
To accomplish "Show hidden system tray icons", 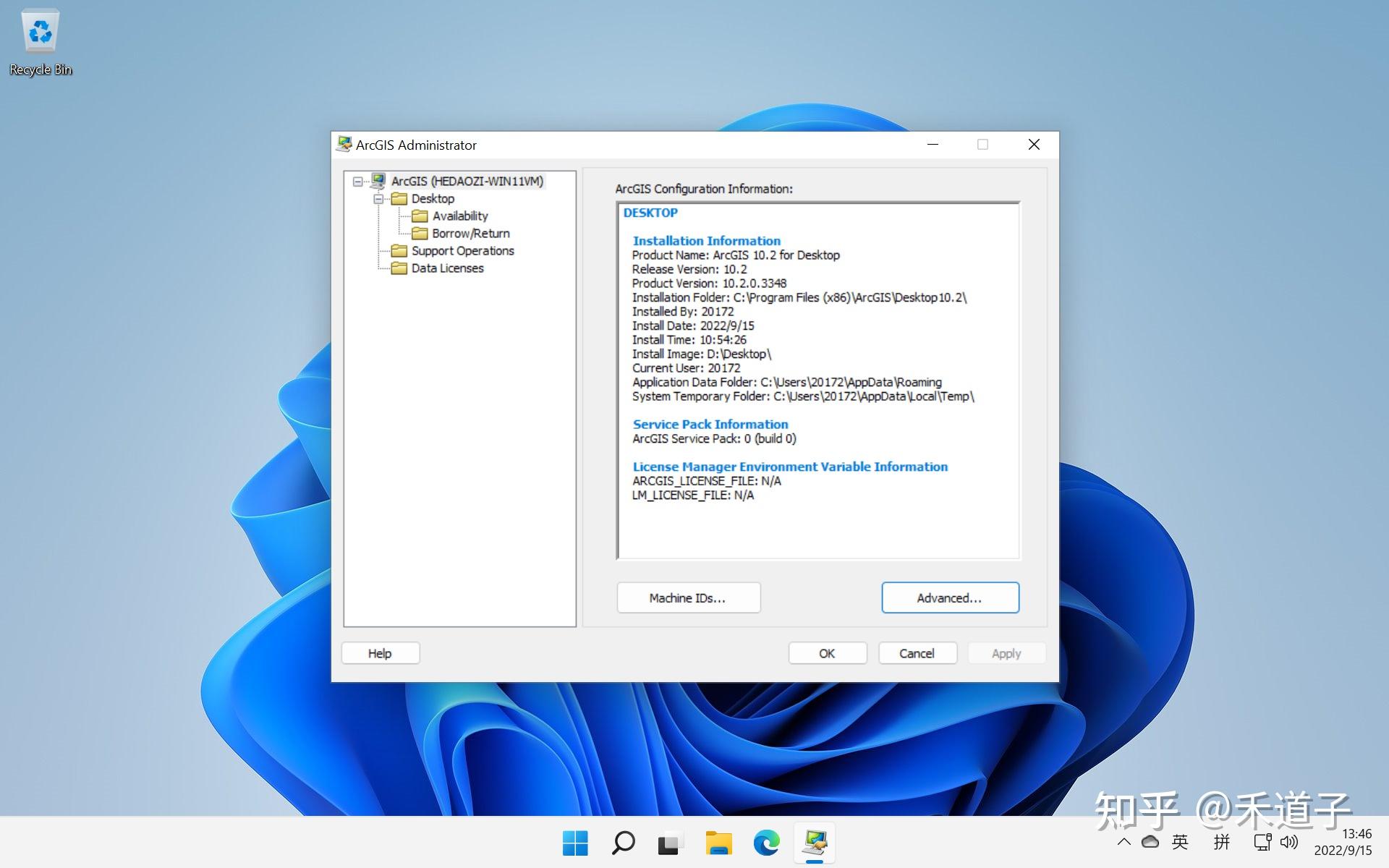I will pos(1123,842).
